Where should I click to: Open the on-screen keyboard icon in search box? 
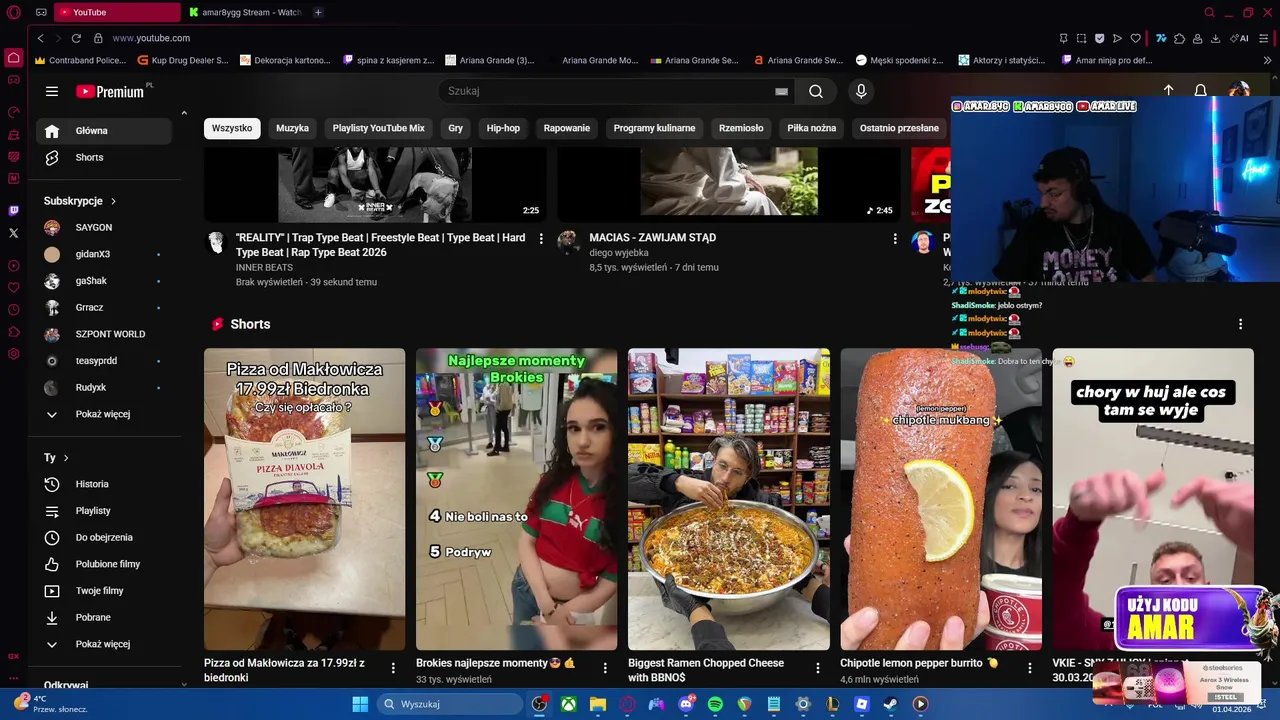pos(781,91)
